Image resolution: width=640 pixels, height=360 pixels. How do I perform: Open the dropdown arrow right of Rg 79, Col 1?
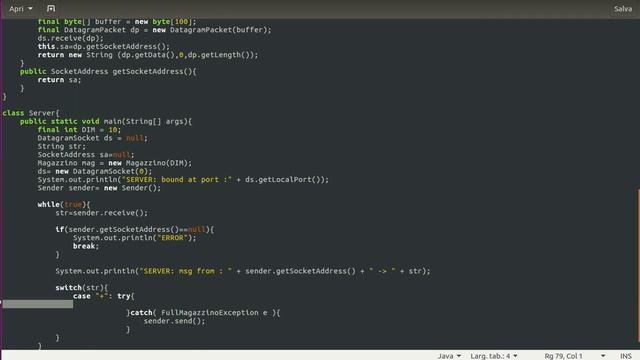603,356
